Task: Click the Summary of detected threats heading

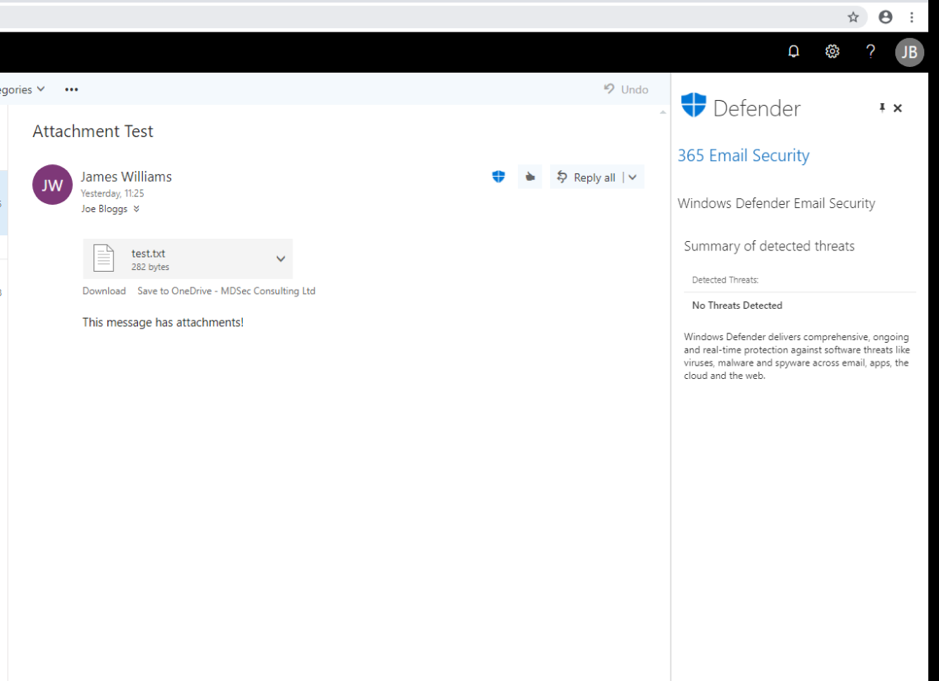Action: (769, 246)
